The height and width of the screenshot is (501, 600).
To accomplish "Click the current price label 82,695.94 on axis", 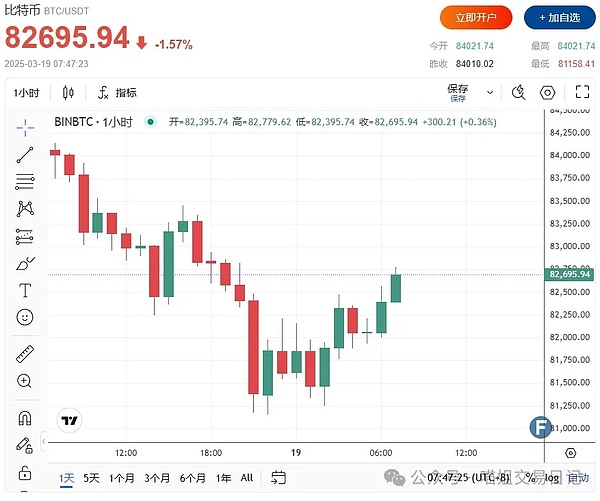I will 571,274.
